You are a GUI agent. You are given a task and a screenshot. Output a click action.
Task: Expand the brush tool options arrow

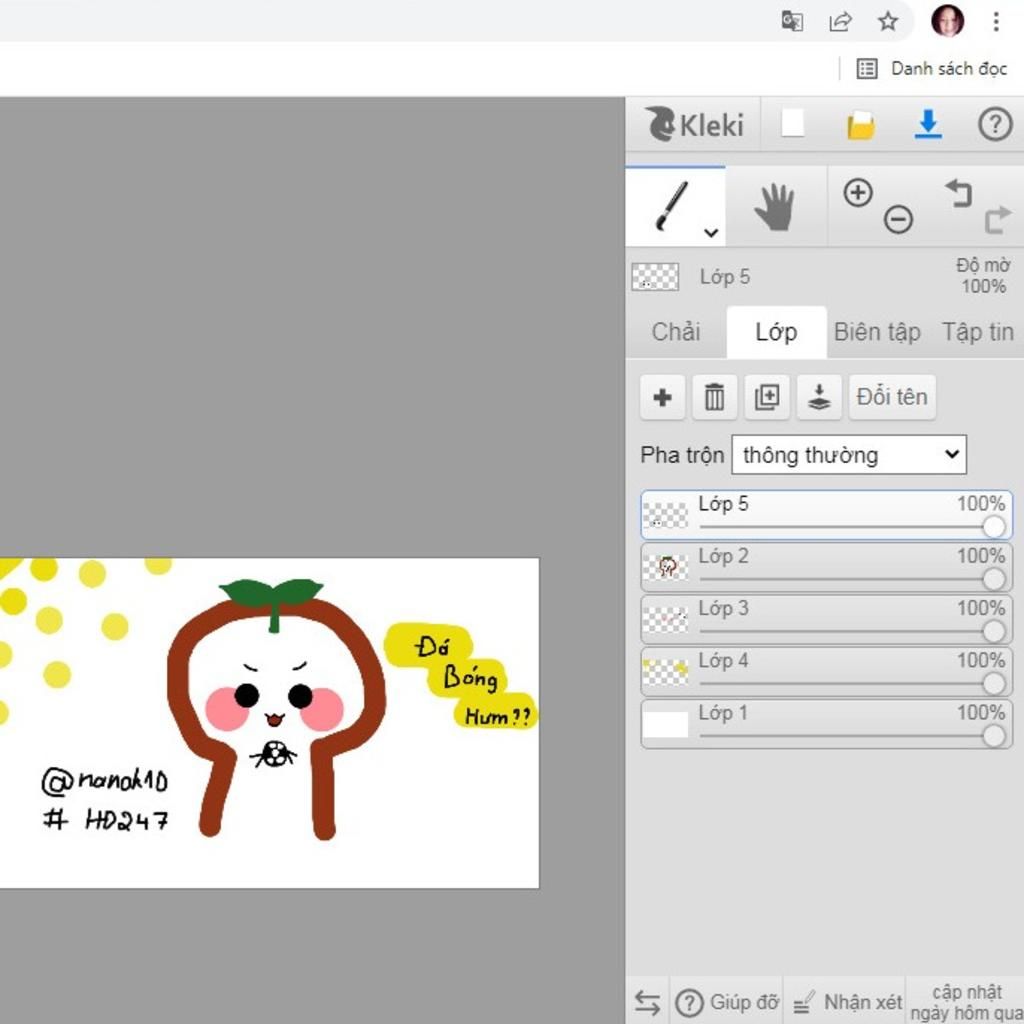[711, 232]
